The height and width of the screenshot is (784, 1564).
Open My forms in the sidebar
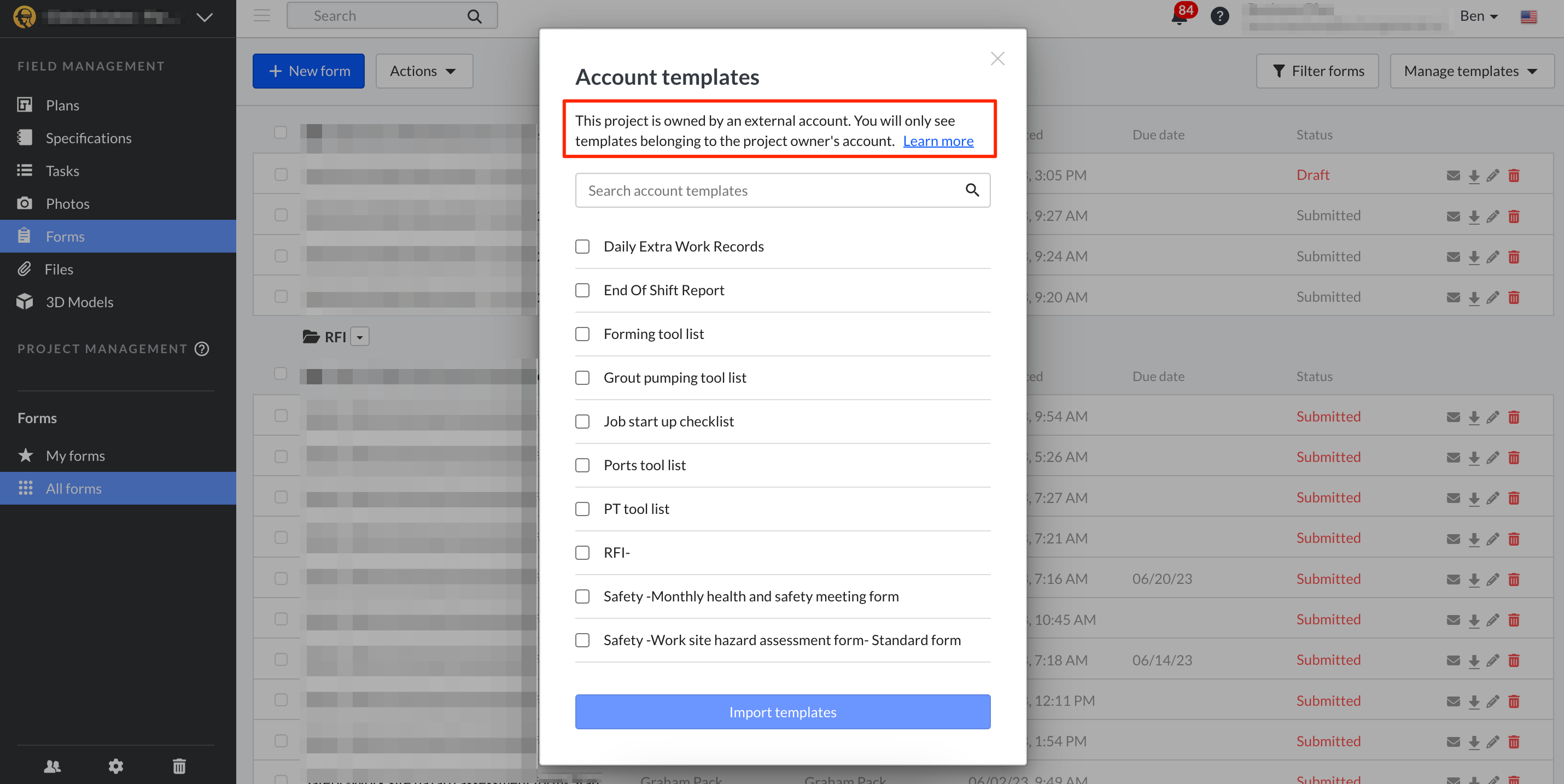point(75,456)
